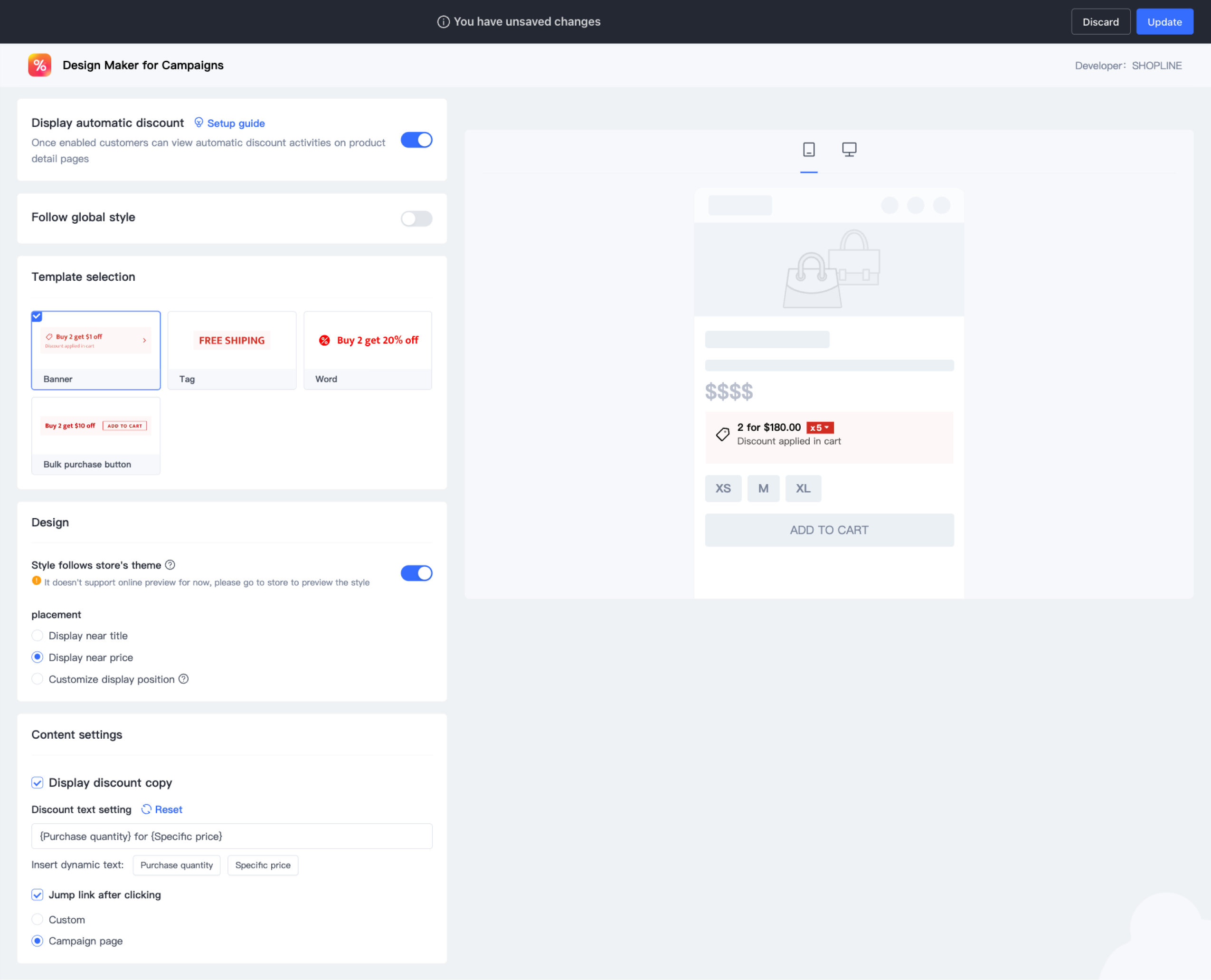This screenshot has height=980, width=1211.
Task: Click help icon beside Customize display position
Action: coord(183,678)
